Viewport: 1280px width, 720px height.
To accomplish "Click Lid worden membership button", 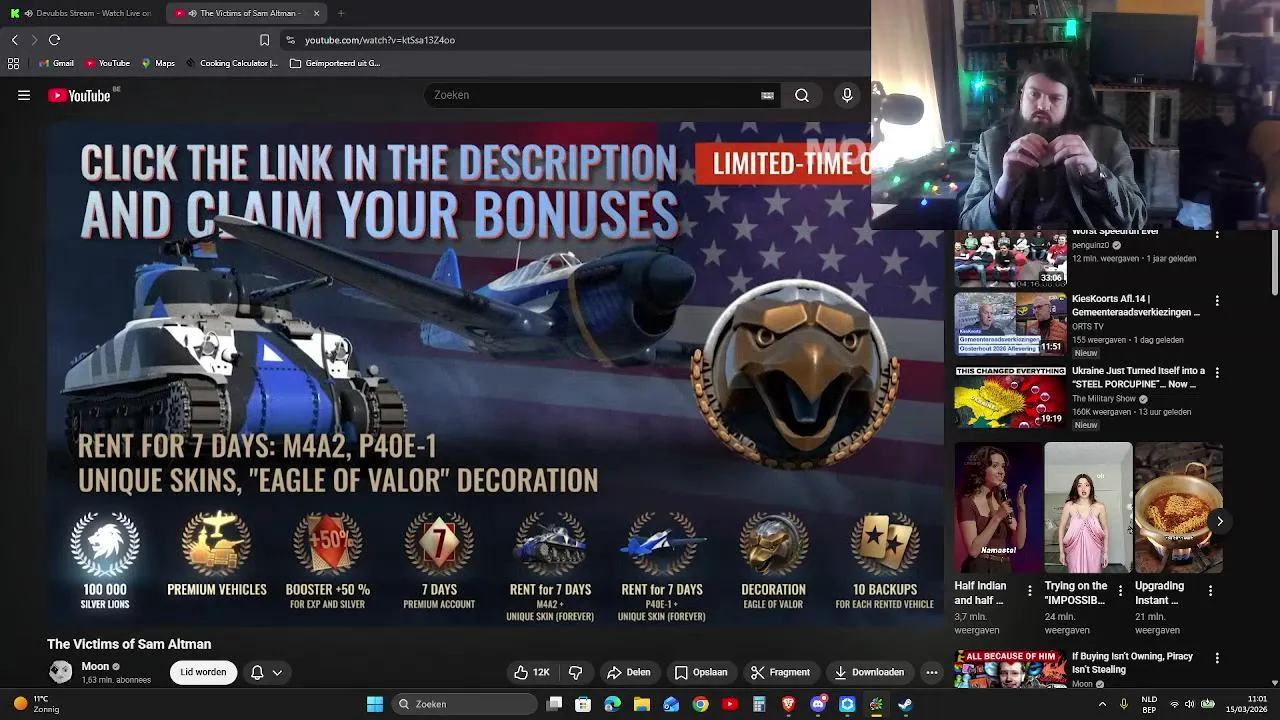I will tap(203, 672).
